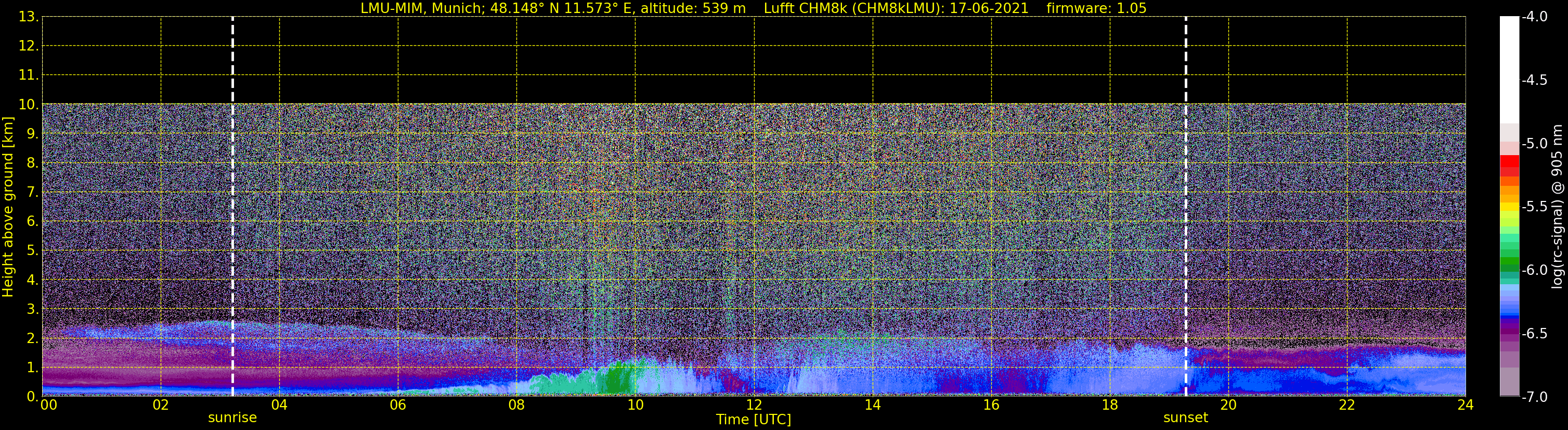1568x430 pixels.
Task: Click the height axis tick "11"
Action: click(29, 75)
